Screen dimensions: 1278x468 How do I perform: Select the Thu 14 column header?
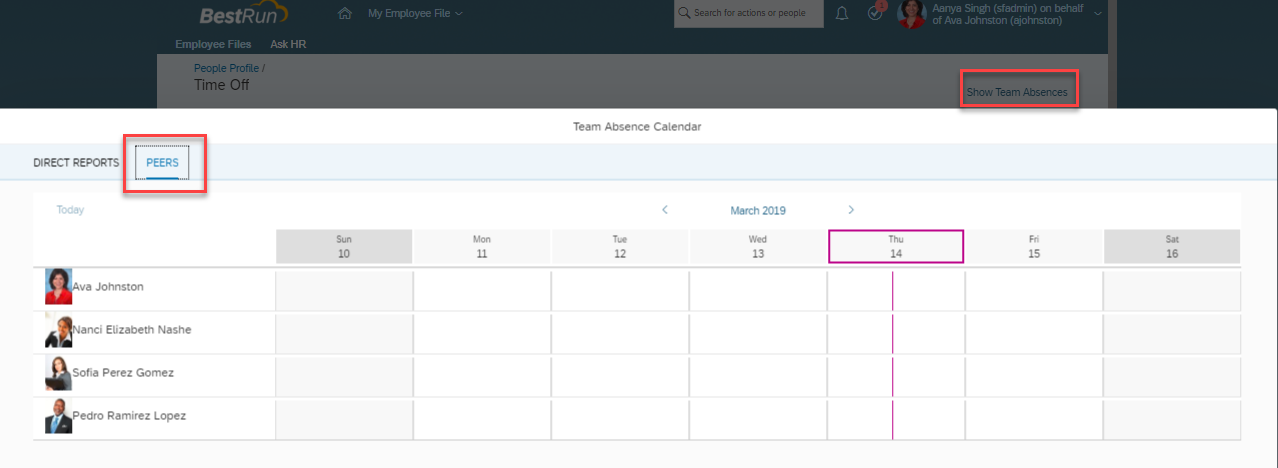[896, 247]
